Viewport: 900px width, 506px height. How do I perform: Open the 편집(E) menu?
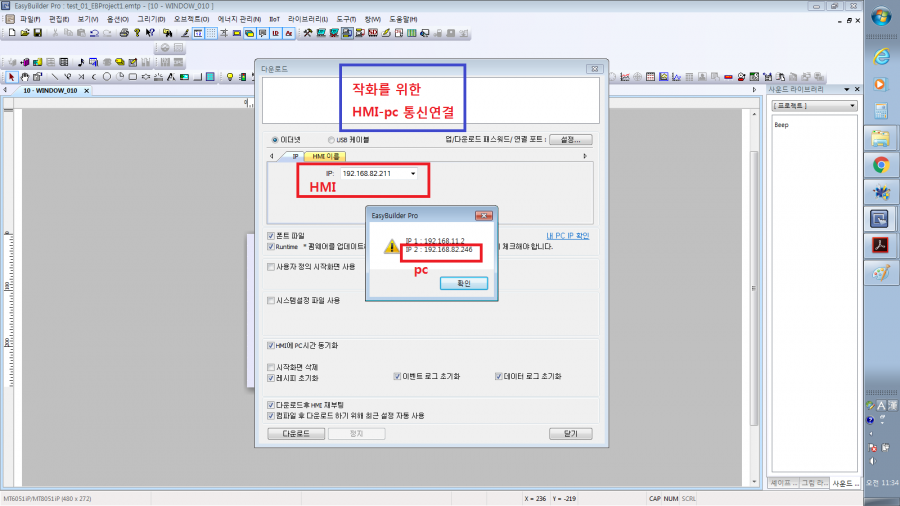pyautogui.click(x=59, y=20)
